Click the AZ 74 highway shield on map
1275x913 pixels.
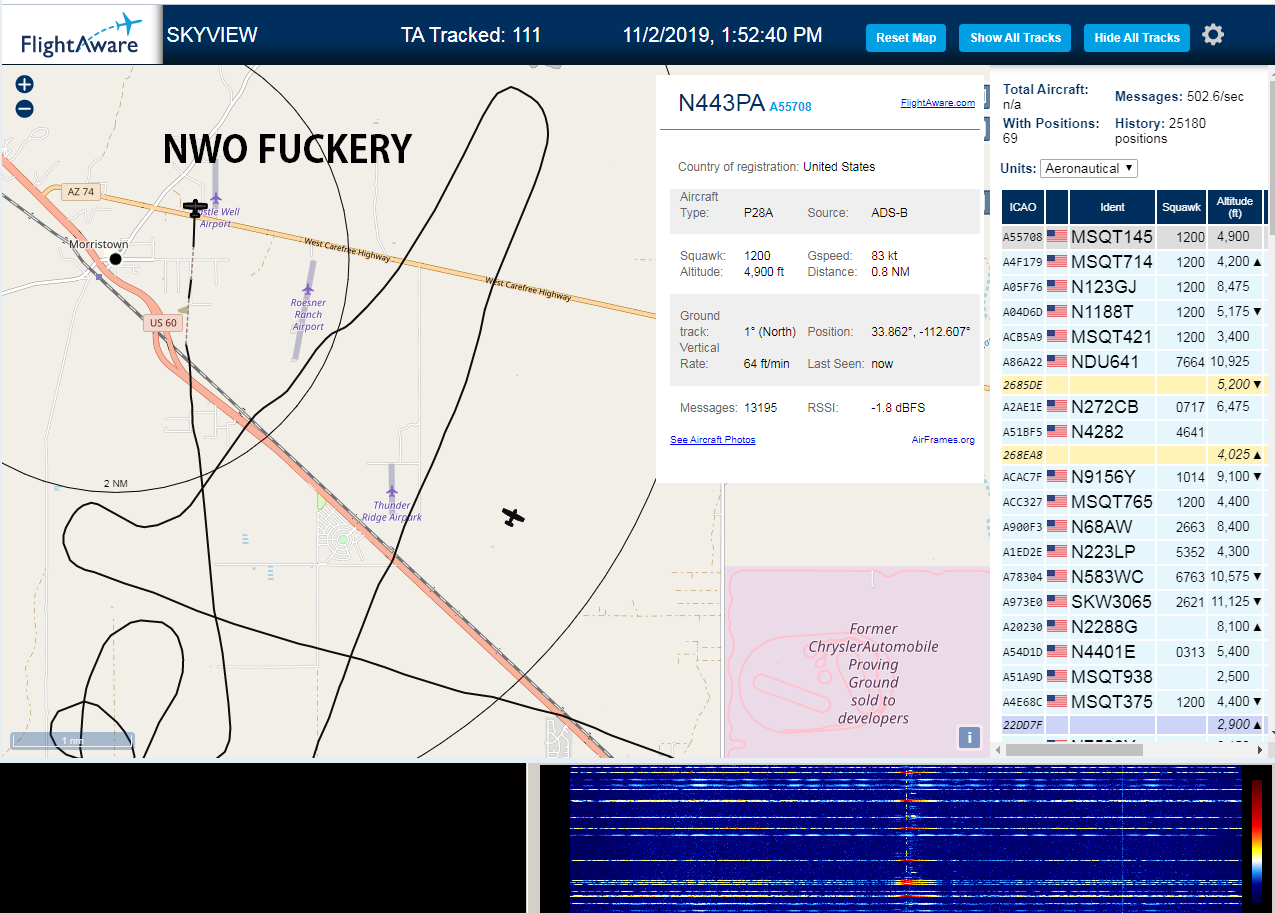(x=83, y=192)
